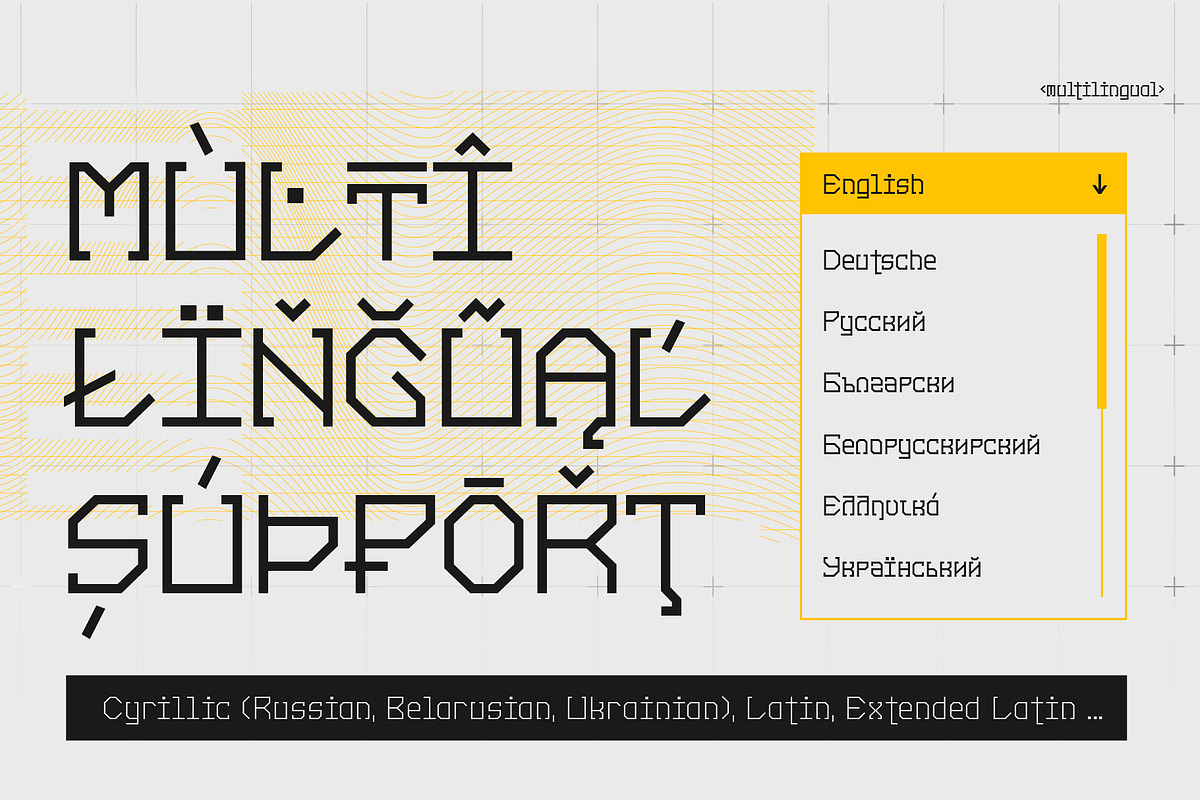
Task: Click the <multilingual> tag label
Action: pyautogui.click(x=1102, y=90)
